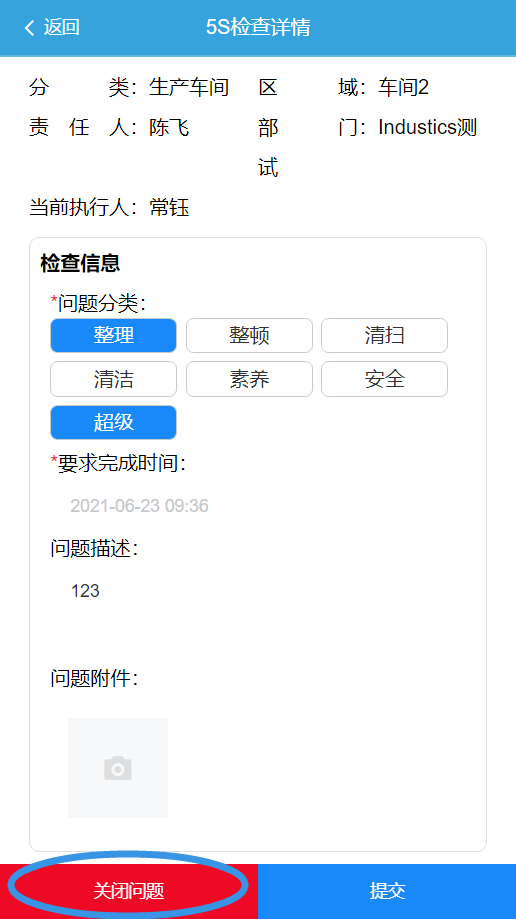Image resolution: width=516 pixels, height=919 pixels.
Task: Select the 清扫 problem category
Action: point(384,336)
